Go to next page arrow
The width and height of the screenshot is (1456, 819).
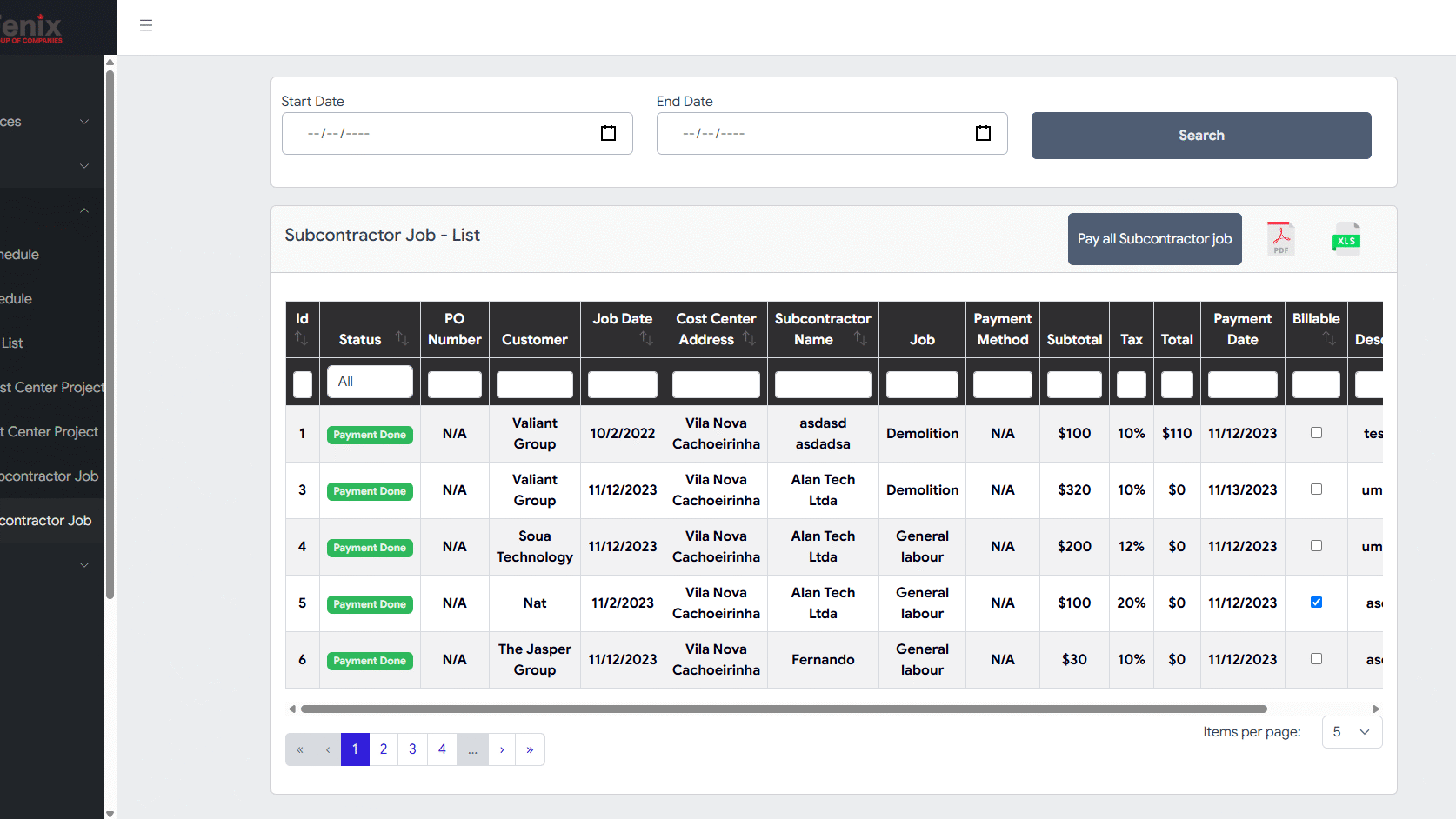click(x=502, y=749)
